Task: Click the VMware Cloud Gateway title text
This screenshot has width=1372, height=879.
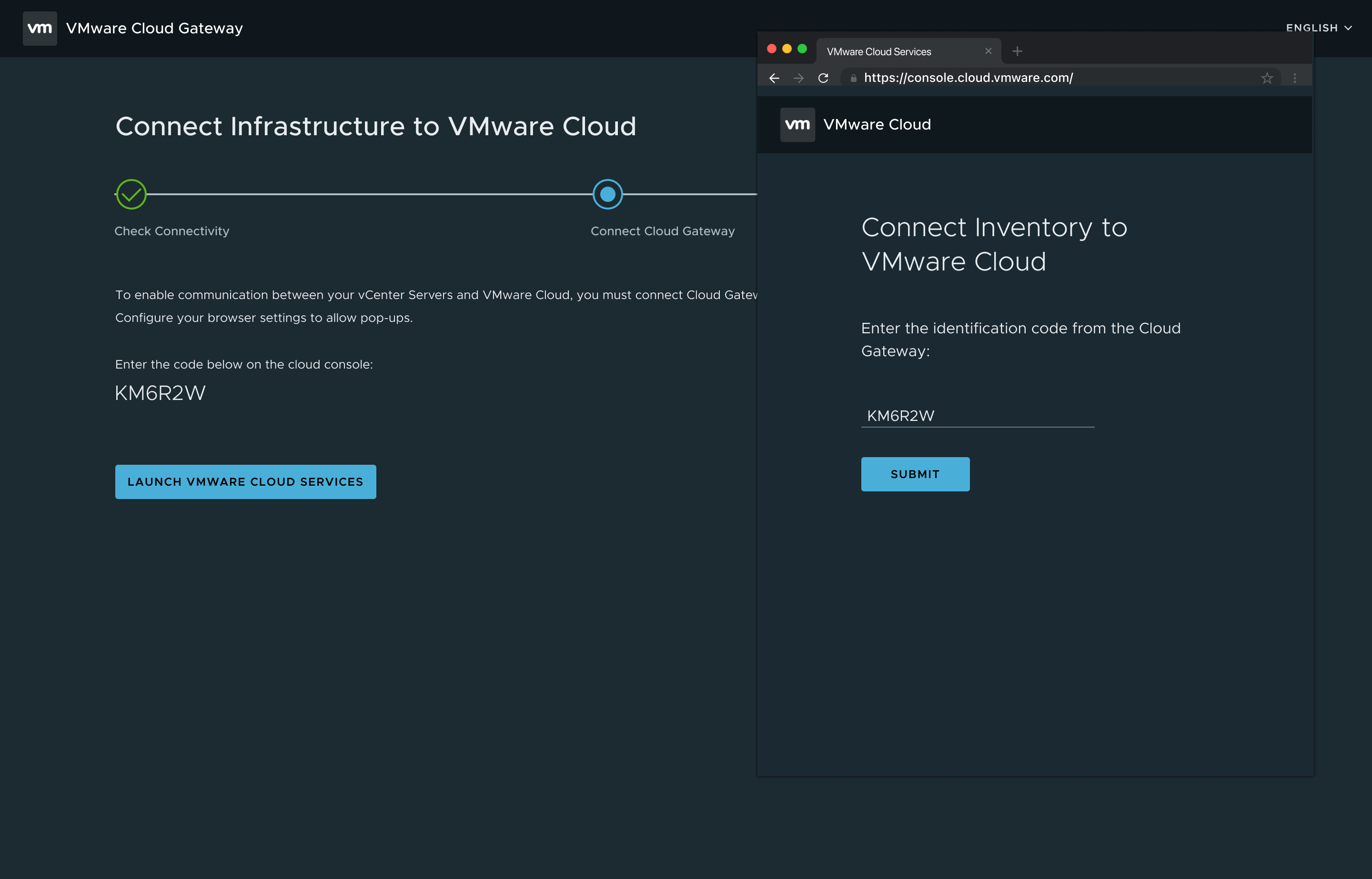Action: [155, 28]
